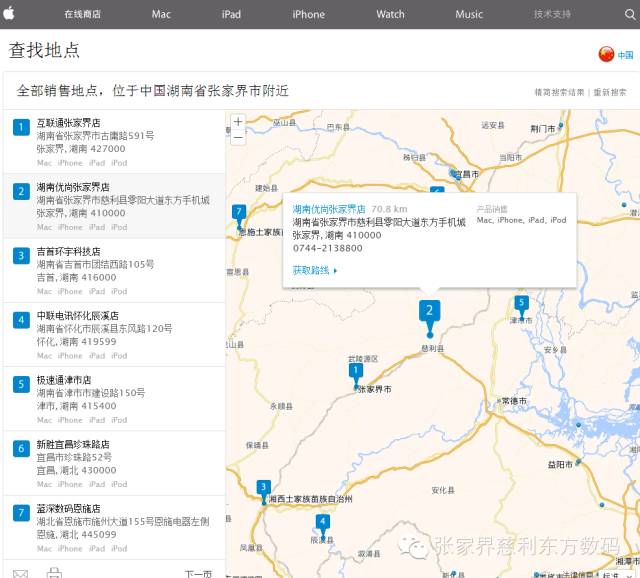Click phone number 0744-2138800 in popup
The image size is (640, 578).
[x=327, y=248]
